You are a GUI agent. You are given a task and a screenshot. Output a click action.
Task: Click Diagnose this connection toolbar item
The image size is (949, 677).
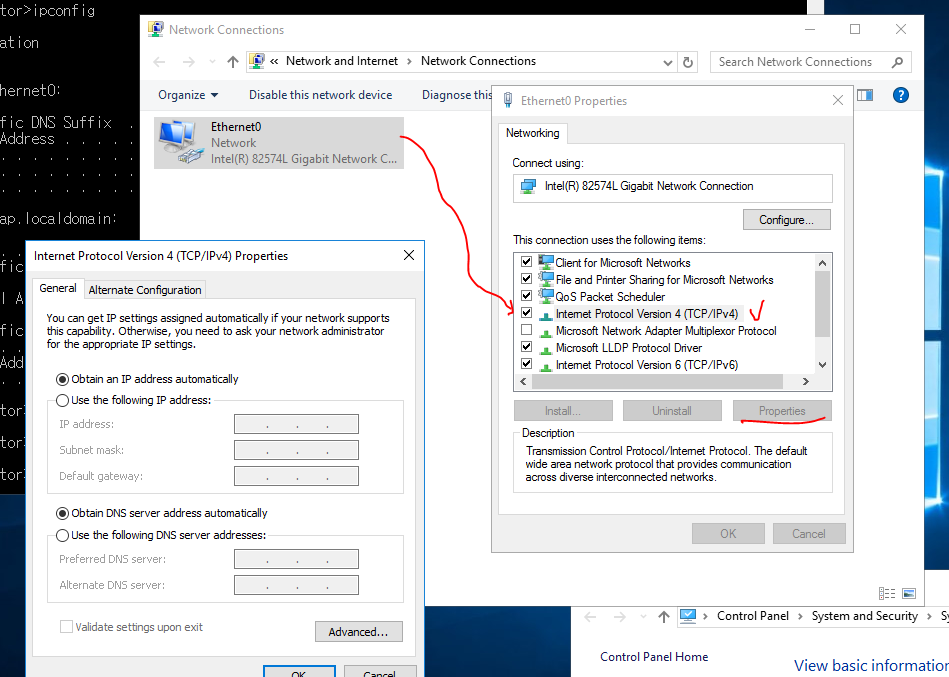click(457, 95)
